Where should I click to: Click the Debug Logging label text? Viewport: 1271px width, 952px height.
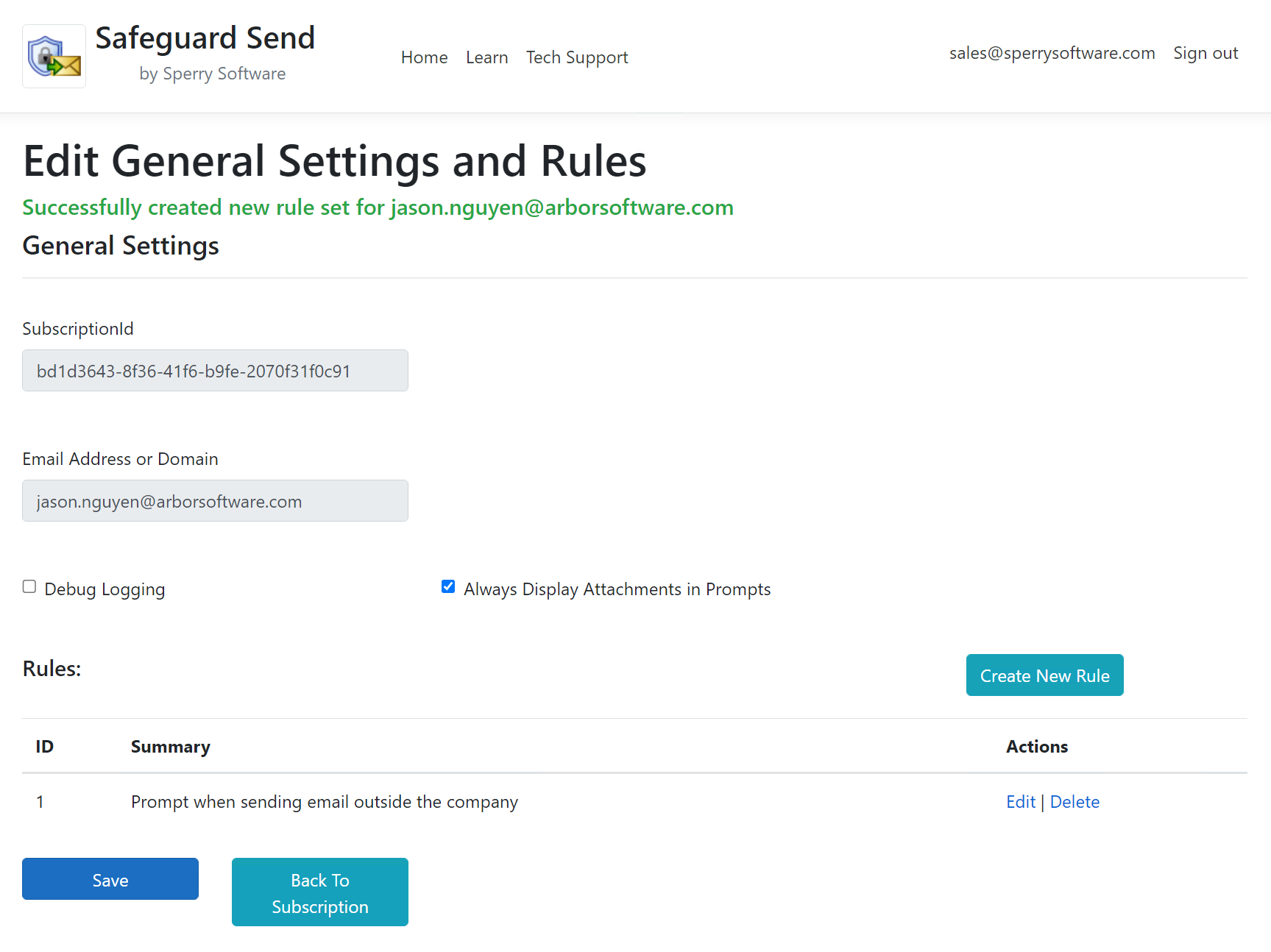[105, 589]
